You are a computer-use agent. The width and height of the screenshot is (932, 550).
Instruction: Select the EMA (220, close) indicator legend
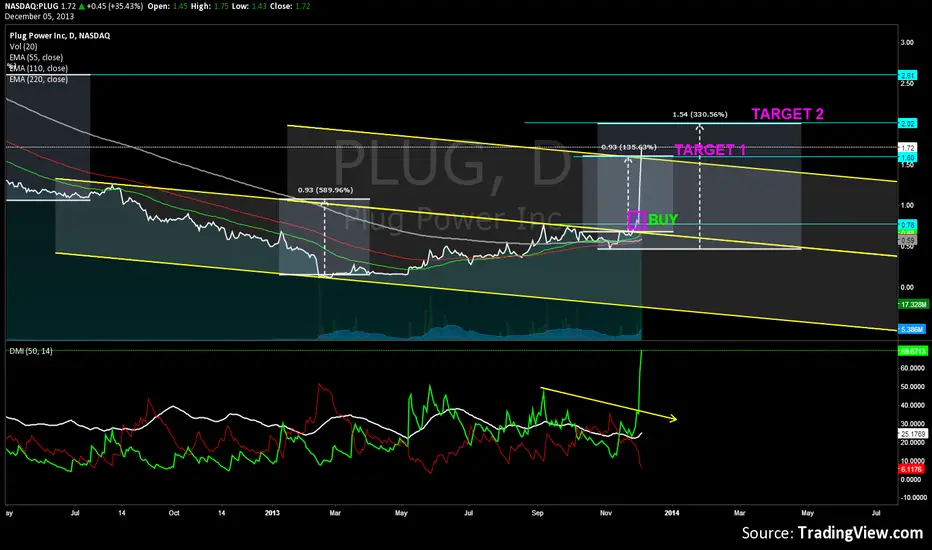pyautogui.click(x=38, y=79)
